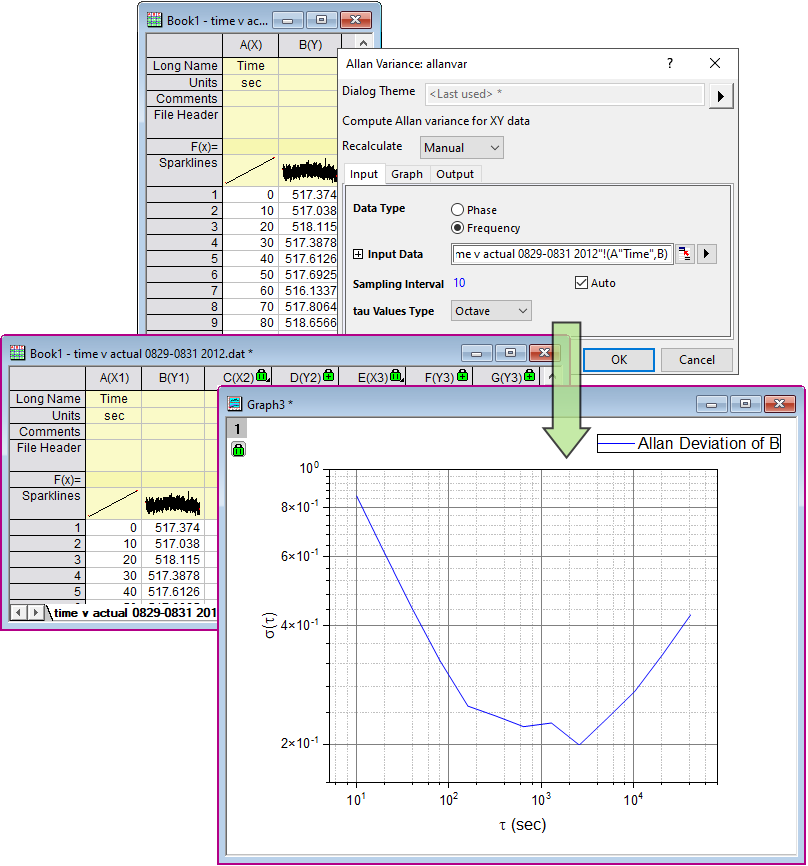Viewport: 808px width, 866px height.
Task: Click the Cancel button in Allan Variance dialog
Action: point(696,360)
